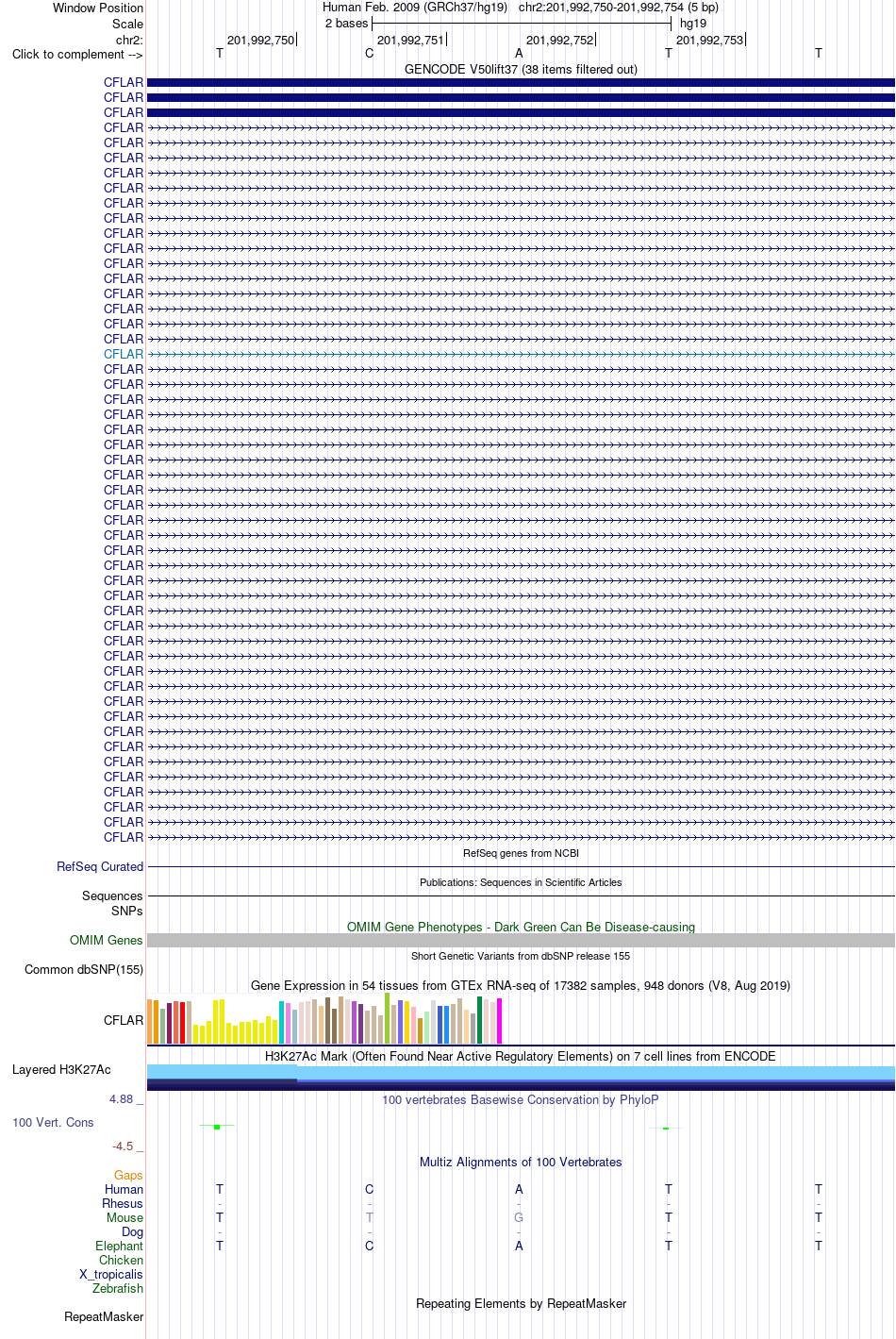Open the 'Repeating Elements by RepeatMasker' title
896x1339 pixels.
pyautogui.click(x=521, y=1303)
